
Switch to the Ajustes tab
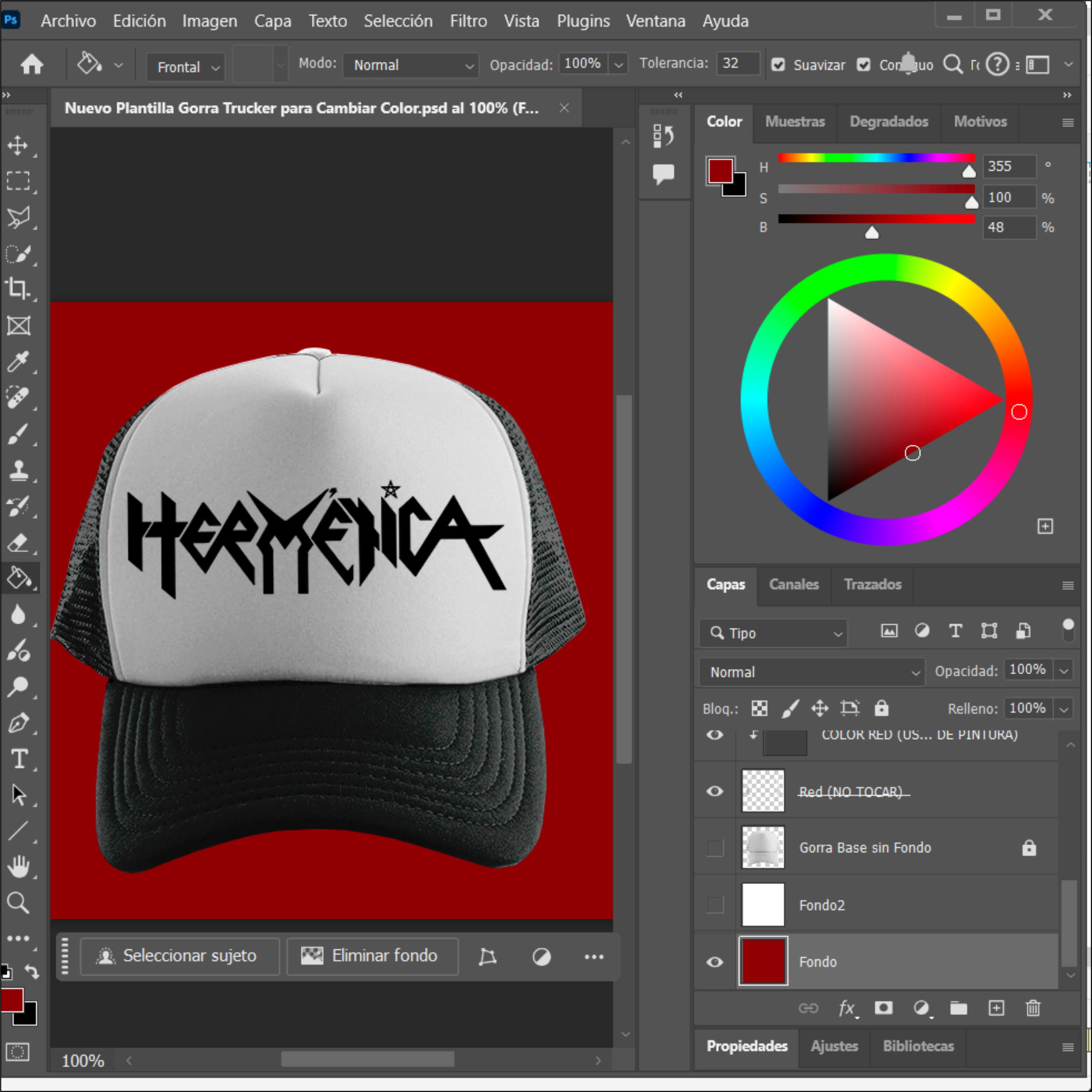click(834, 1046)
